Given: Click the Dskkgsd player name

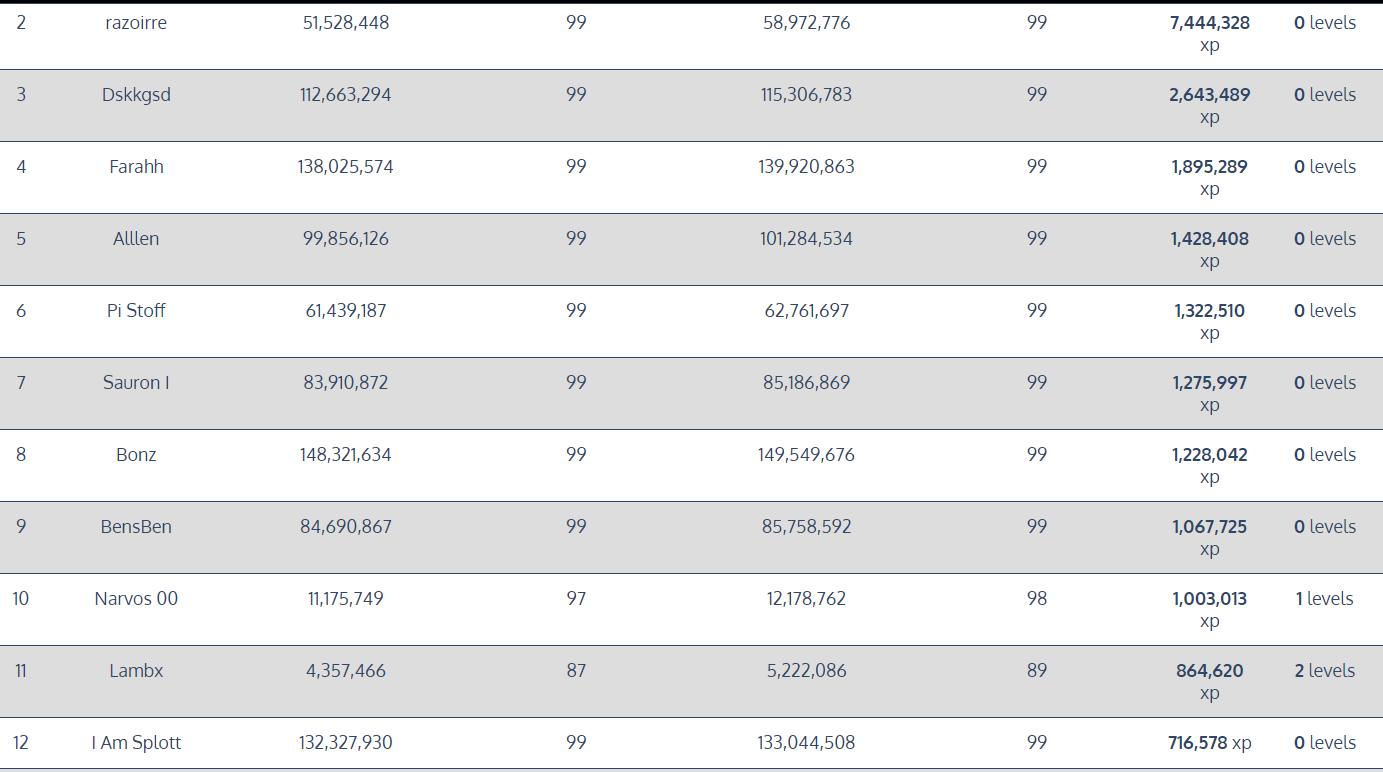Looking at the screenshot, I should 136,95.
